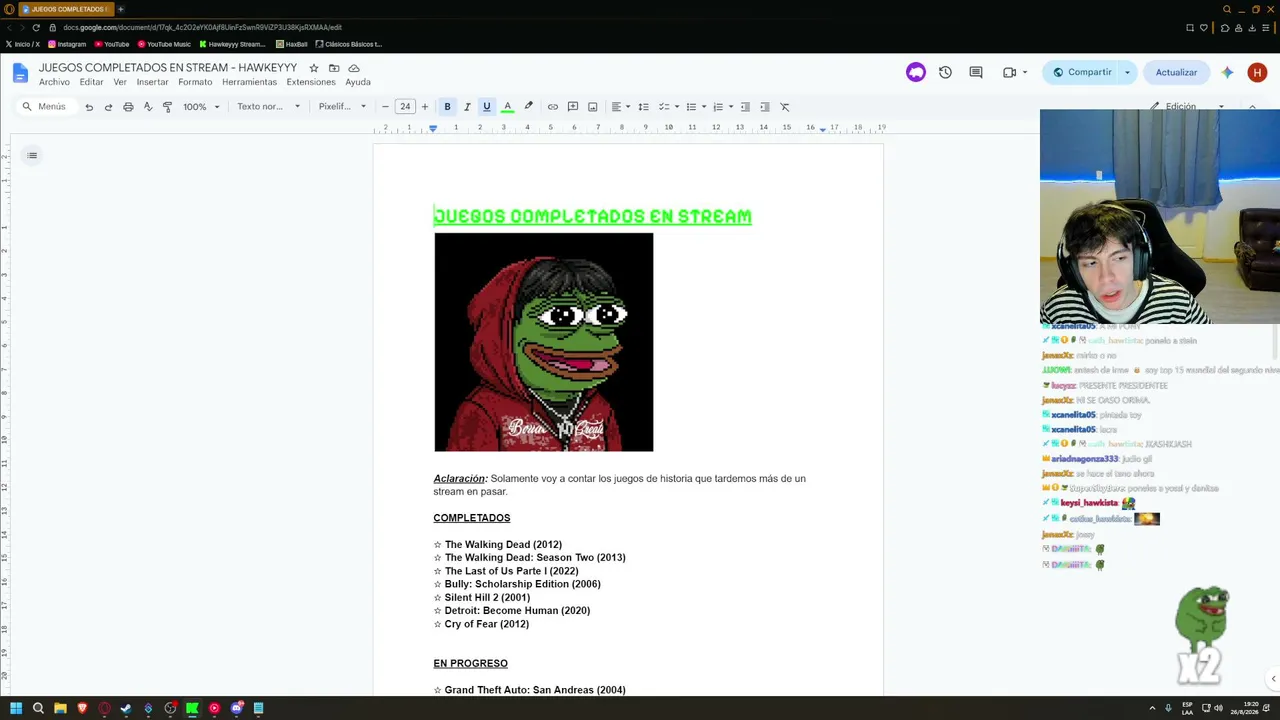Open version history clock icon
Screen dimensions: 1280x720
(x=945, y=72)
